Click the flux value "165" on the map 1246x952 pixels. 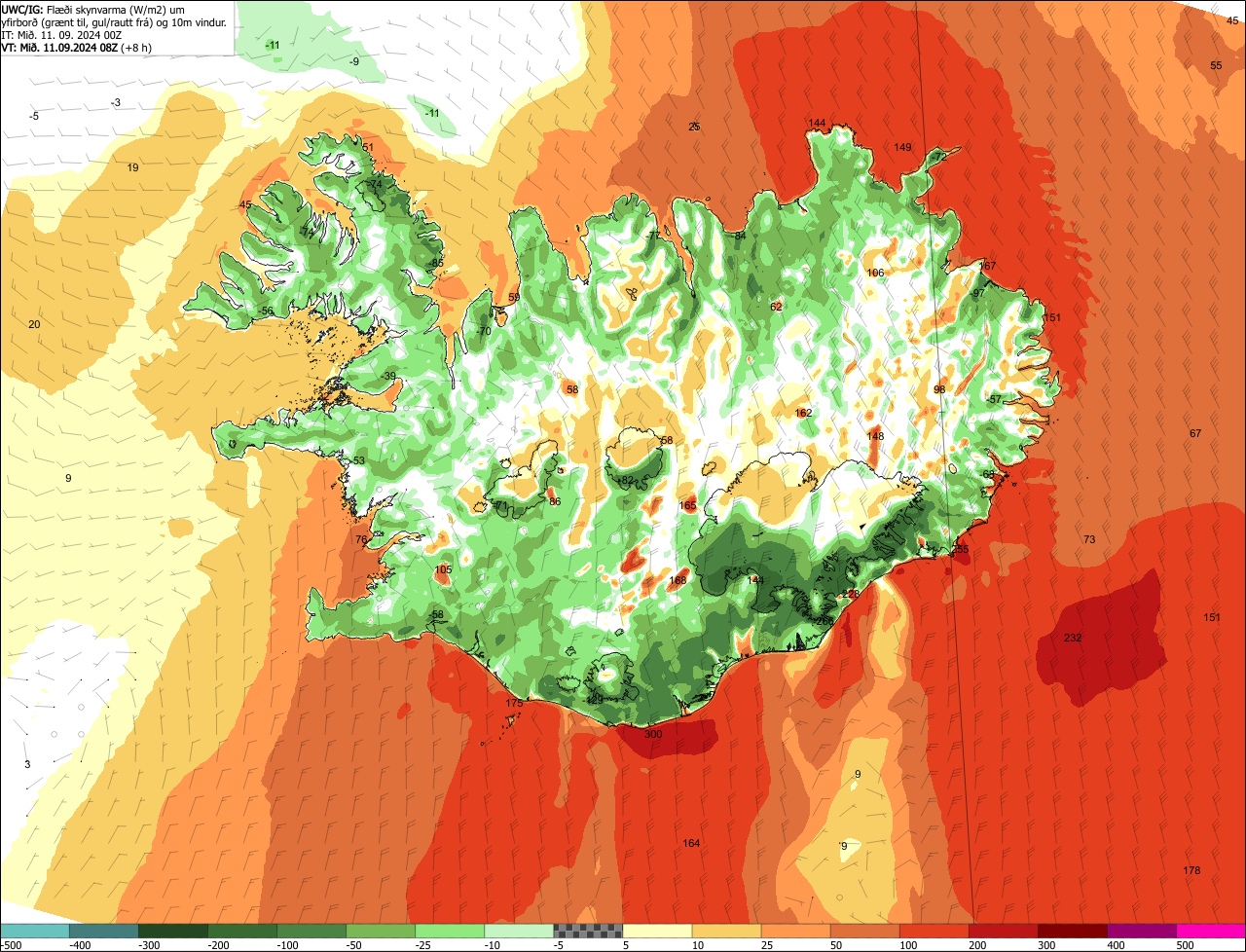pos(688,505)
